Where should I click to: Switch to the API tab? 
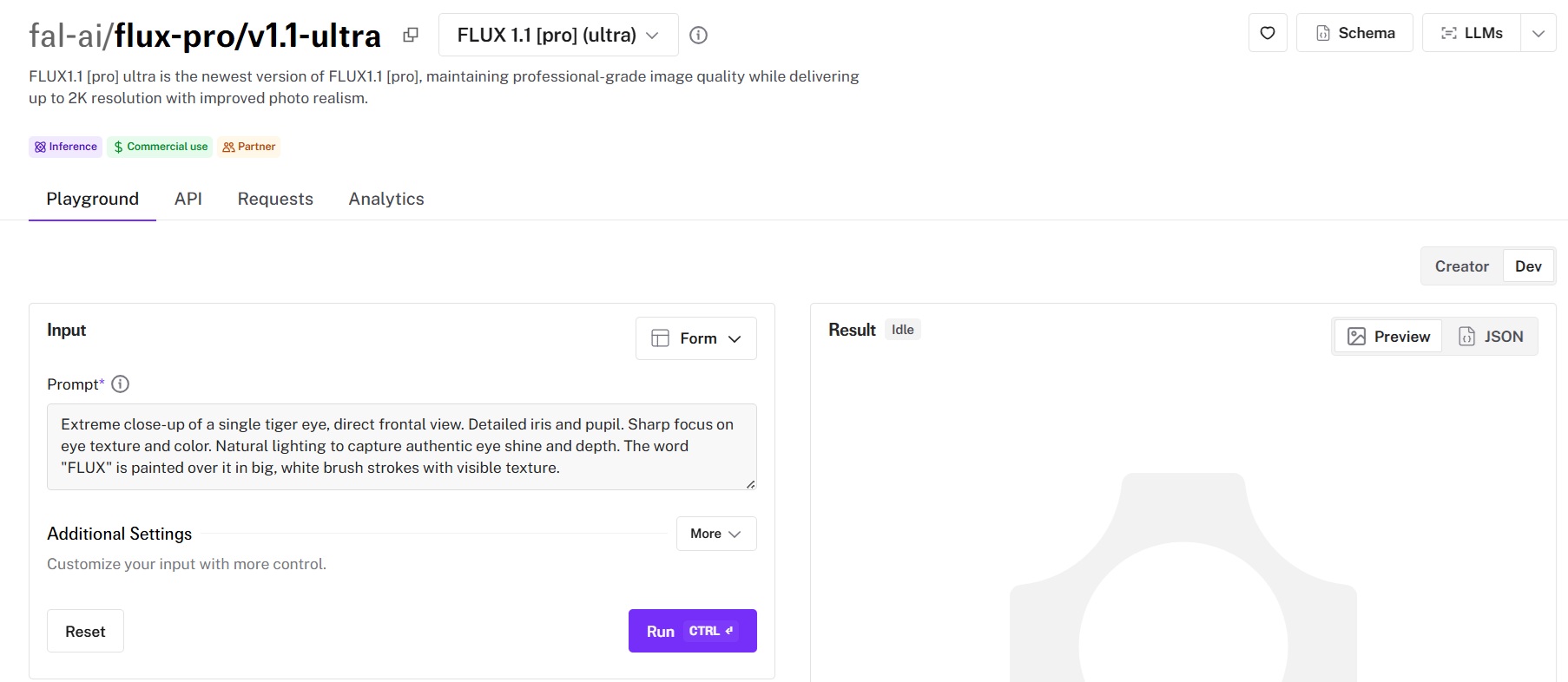click(188, 199)
